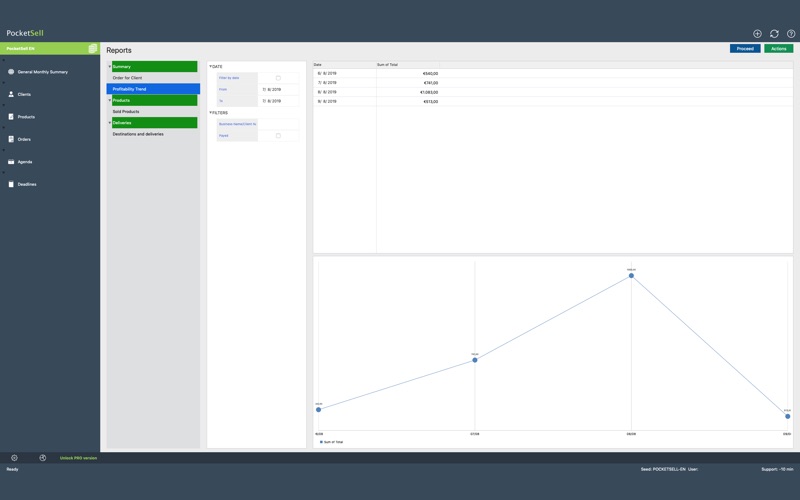Screen dimensions: 800x500
Task: Click the green Actions button
Action: click(779, 48)
